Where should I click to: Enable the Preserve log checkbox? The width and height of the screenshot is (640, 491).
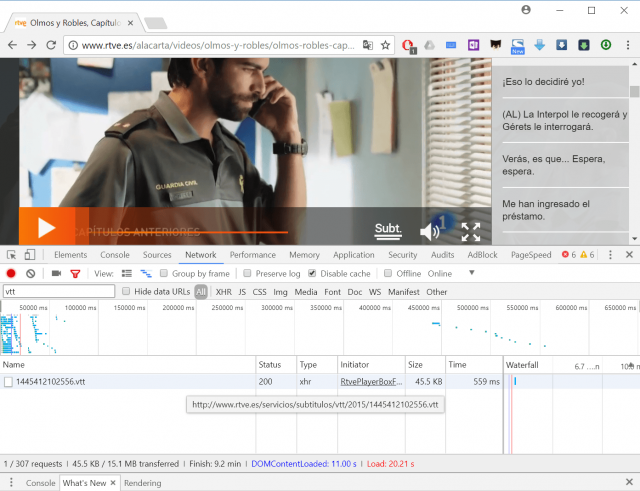[247, 273]
